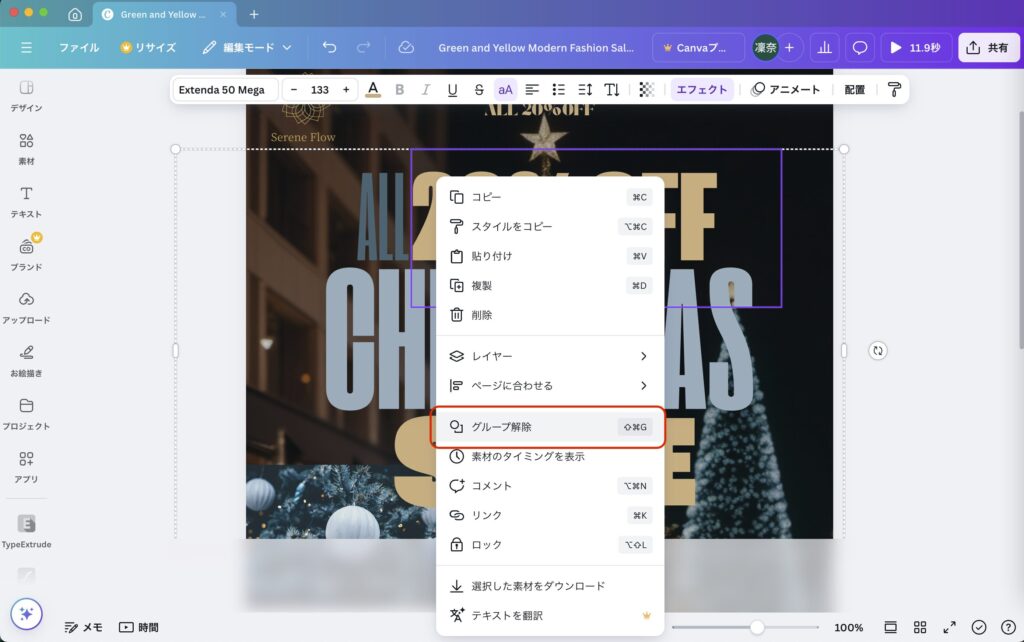Open the 素材 elements panel
The height and width of the screenshot is (642, 1024).
(26, 149)
